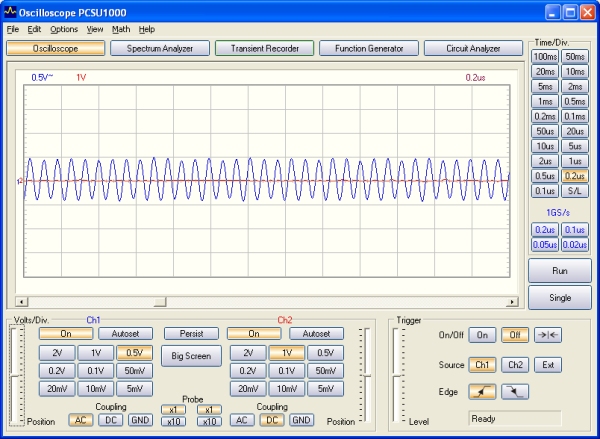Click the Ch2 Autoset button
The width and height of the screenshot is (600, 439).
(x=315, y=334)
